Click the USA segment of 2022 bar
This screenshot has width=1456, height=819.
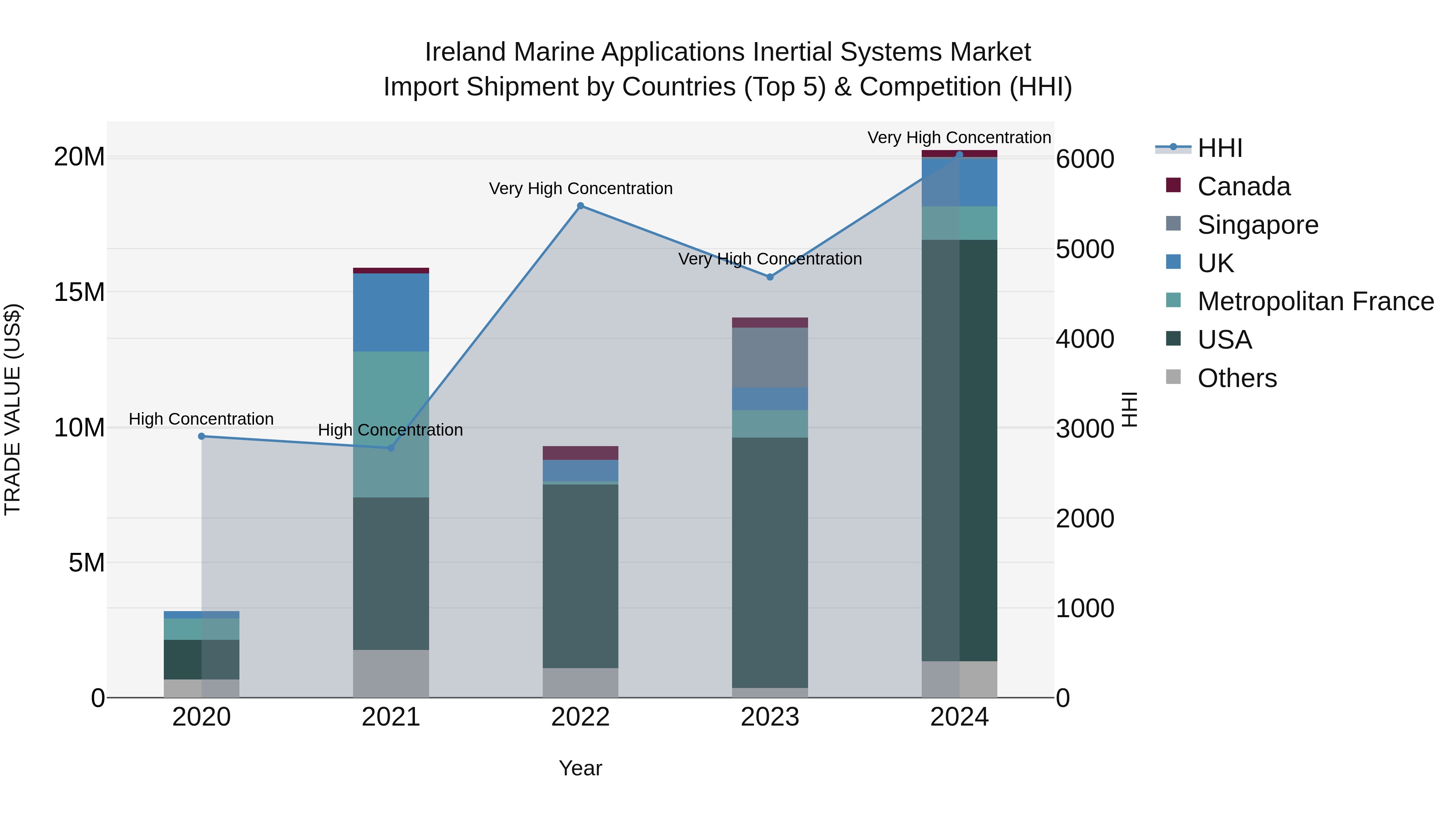tap(580, 576)
